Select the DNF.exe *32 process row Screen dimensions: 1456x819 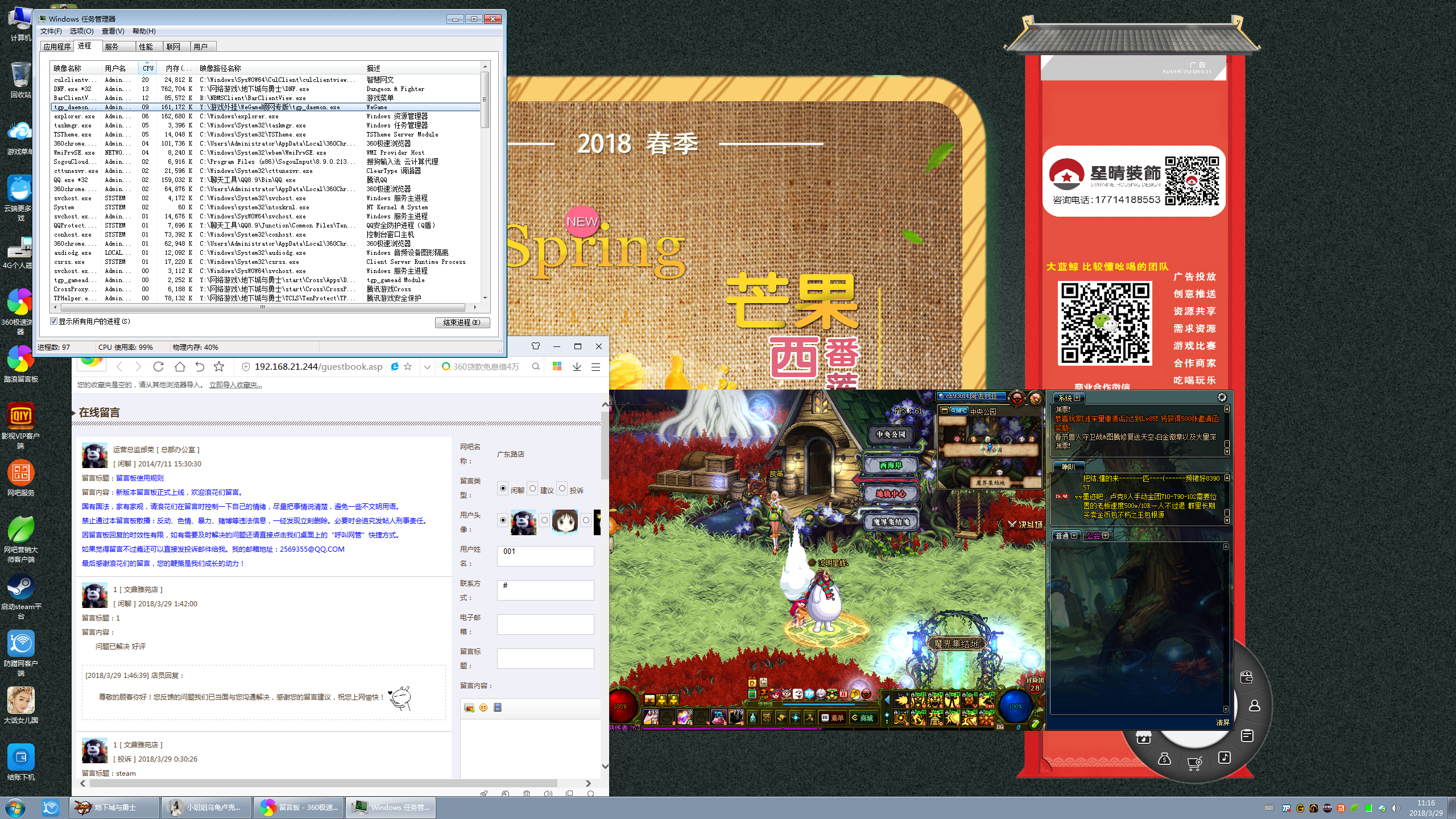[x=265, y=89]
